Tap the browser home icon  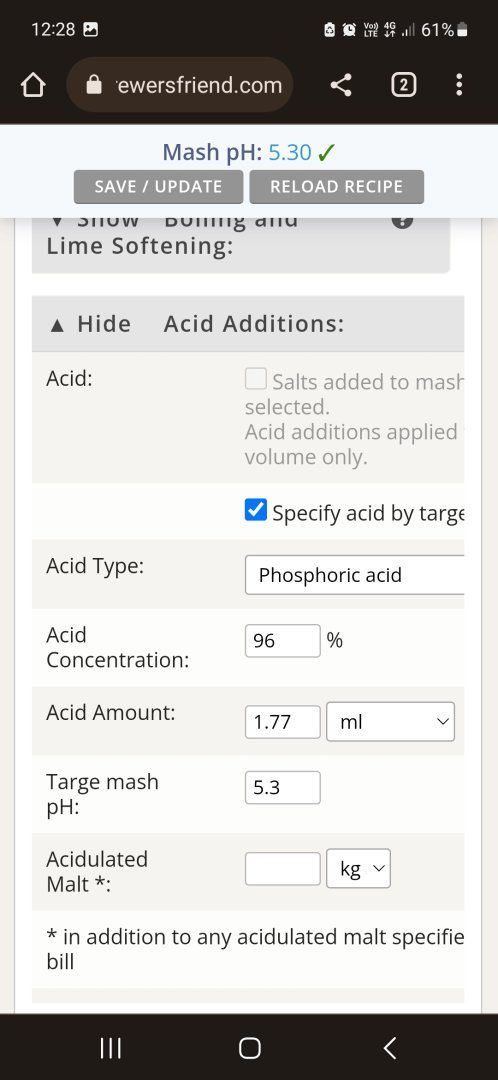(33, 85)
